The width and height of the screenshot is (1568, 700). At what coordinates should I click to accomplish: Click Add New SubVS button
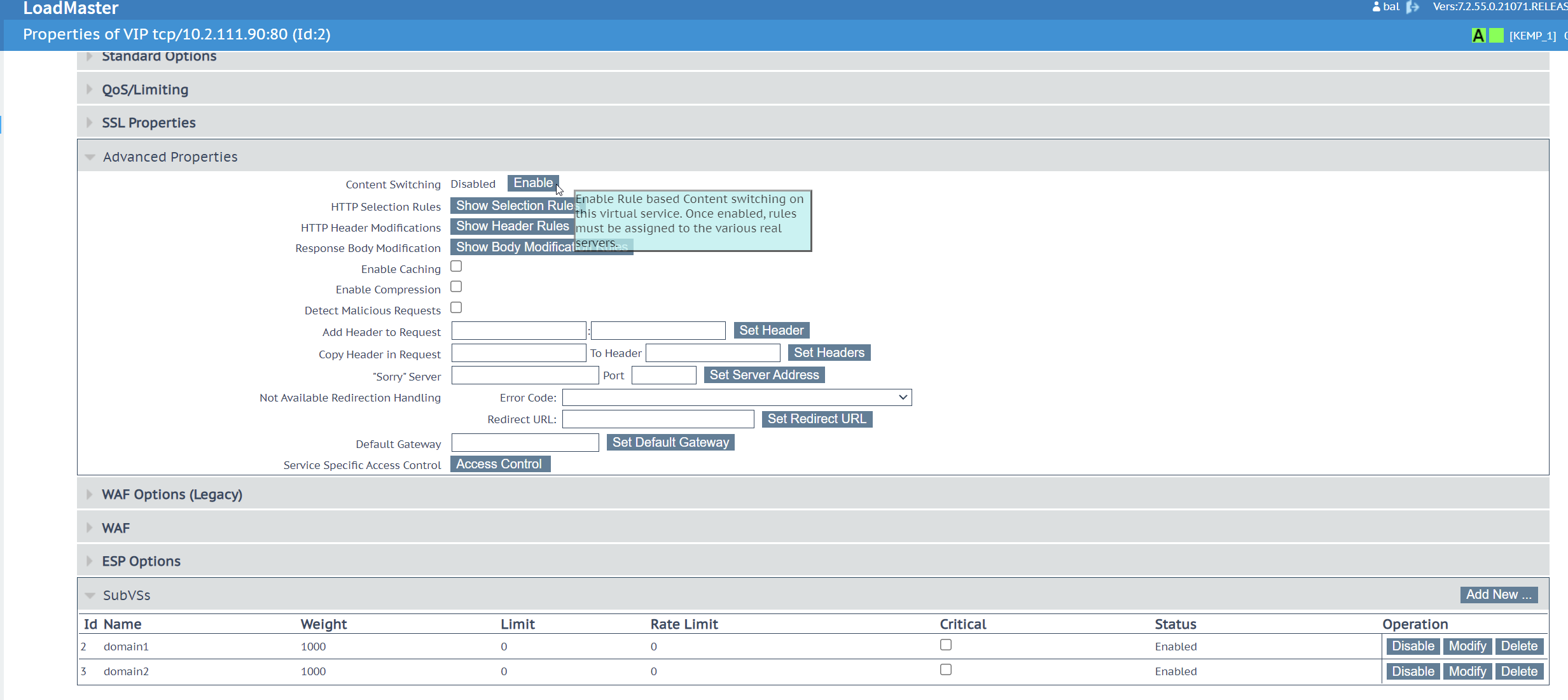[x=1499, y=594]
